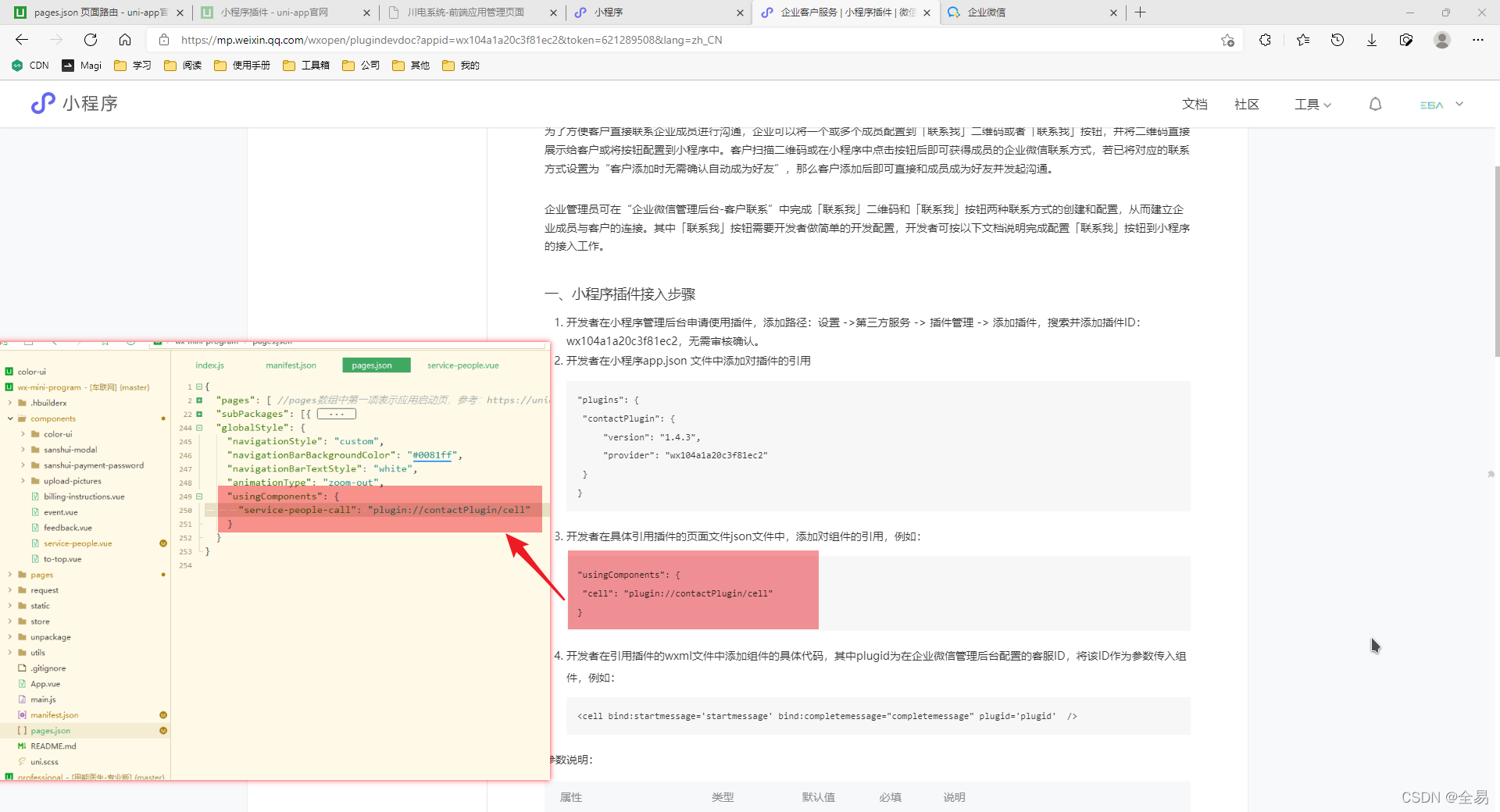
Task: Refresh the current page
Action: click(x=91, y=40)
